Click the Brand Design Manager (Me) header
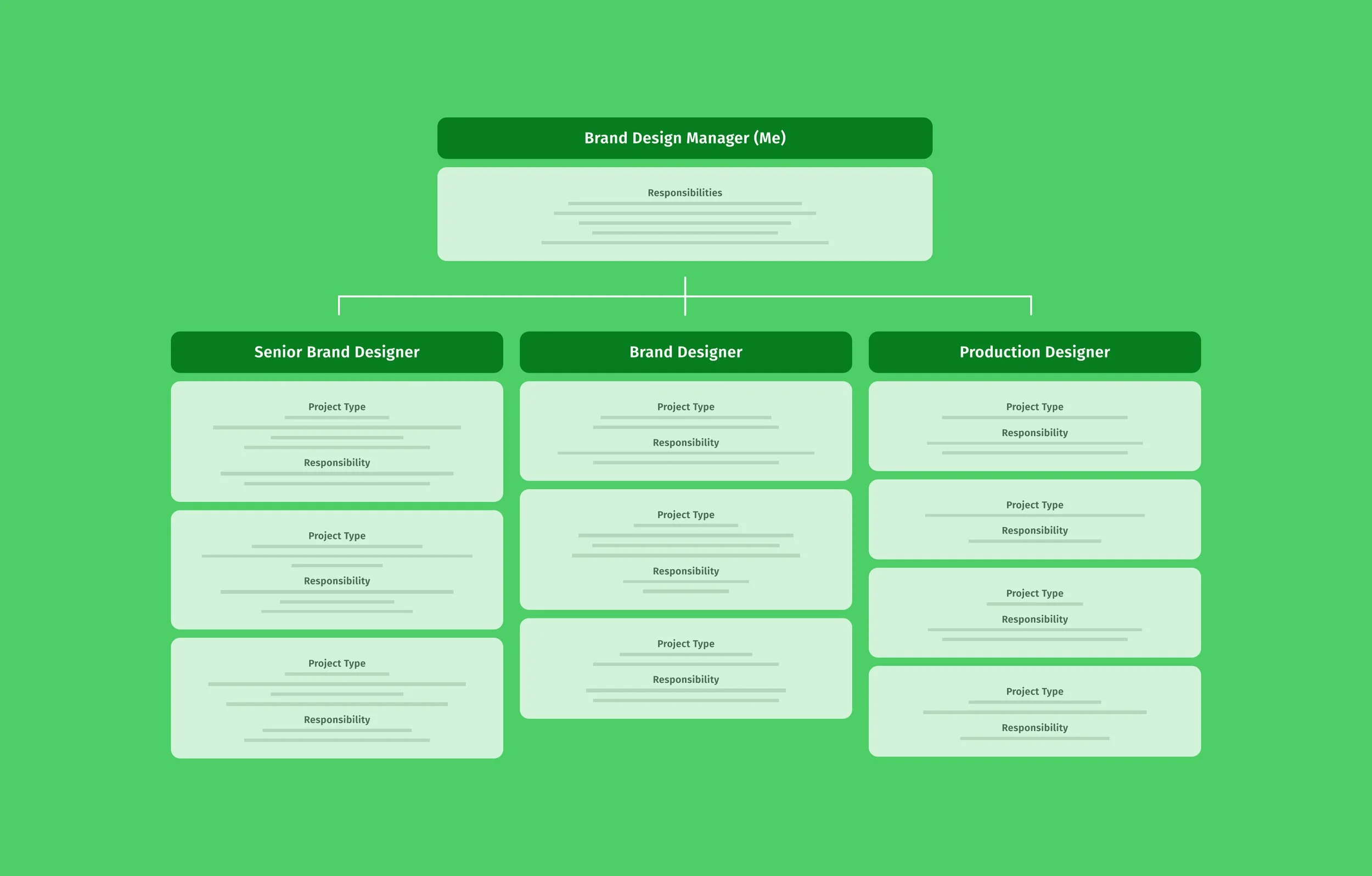Viewport: 1372px width, 876px height. coord(684,138)
